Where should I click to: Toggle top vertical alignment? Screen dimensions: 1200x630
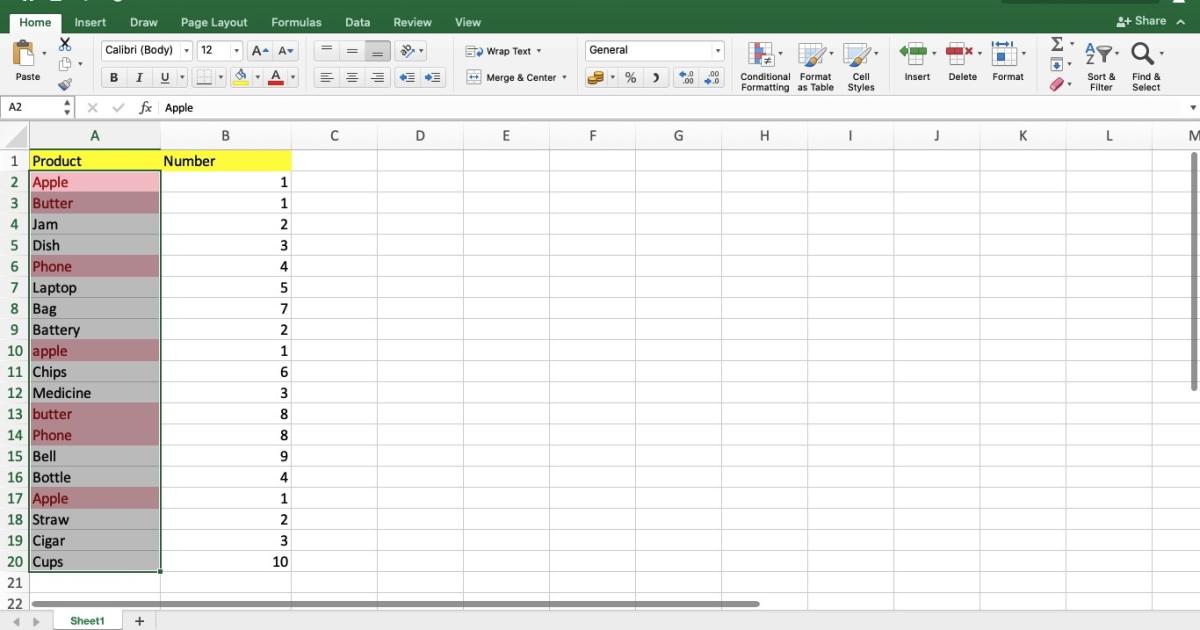[326, 50]
